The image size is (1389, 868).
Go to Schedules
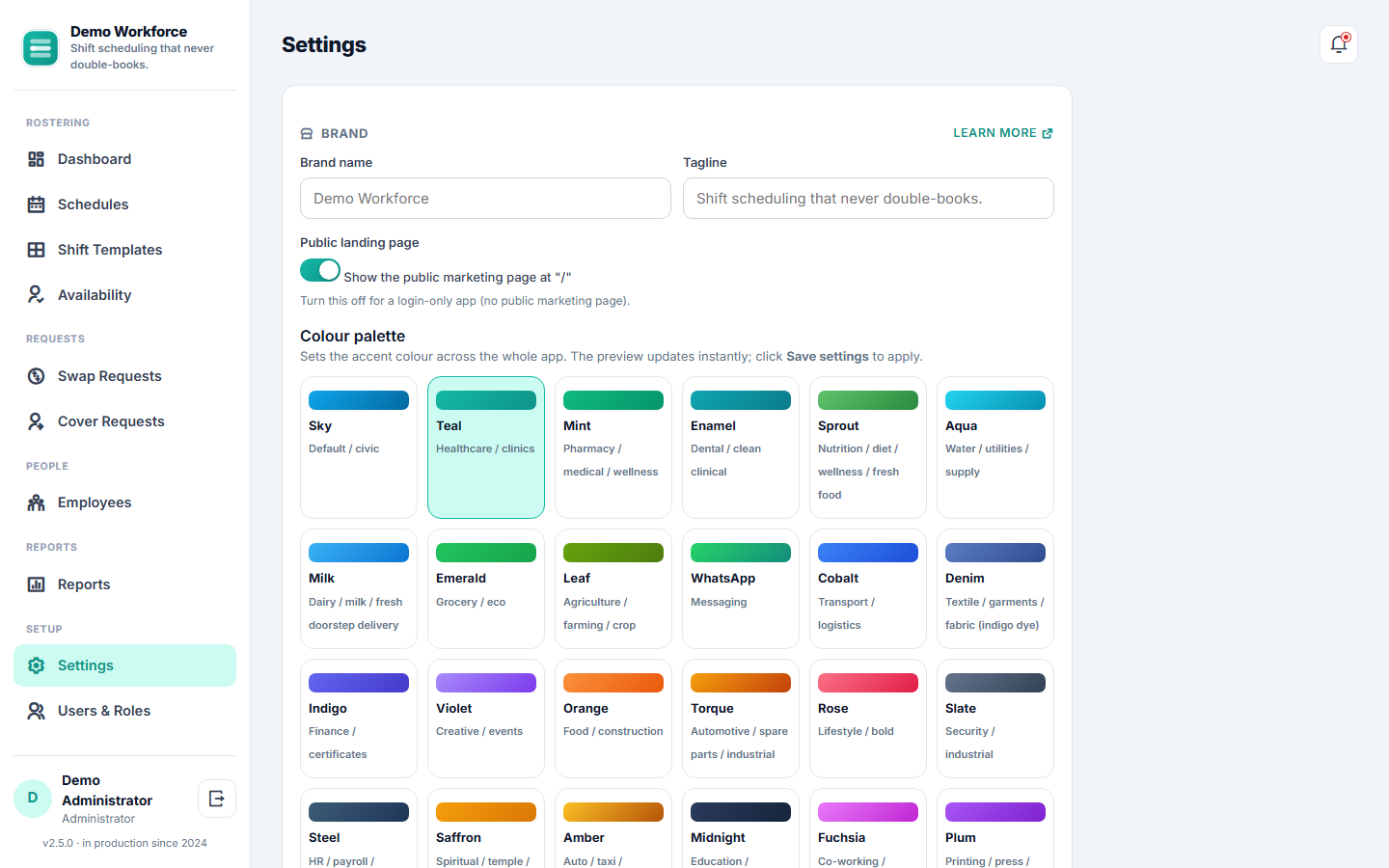(x=124, y=204)
